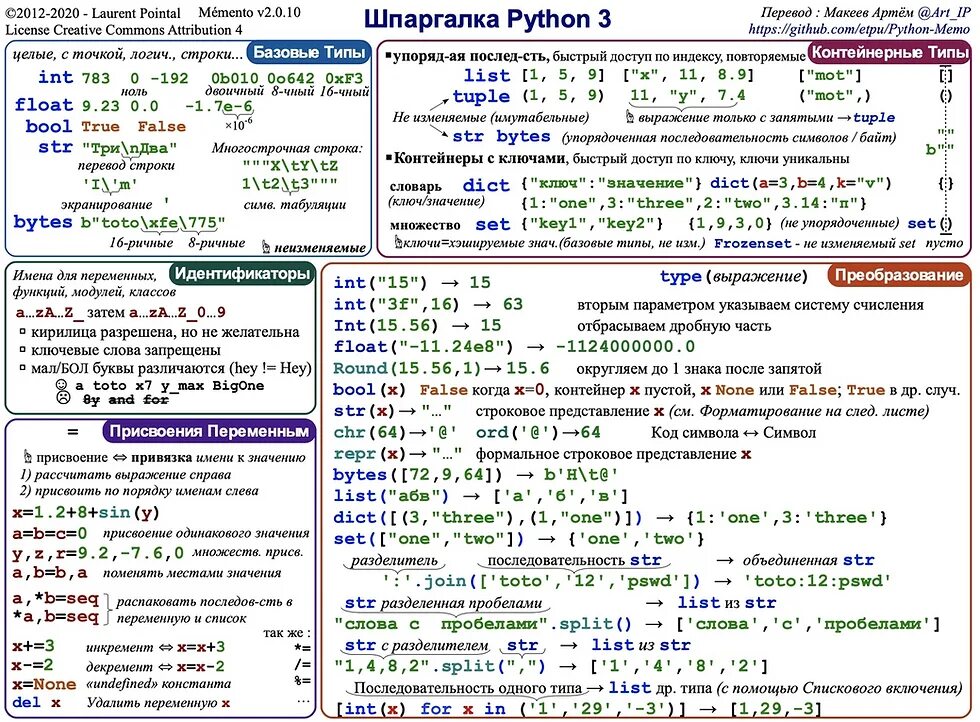Open the github.com/etpu/Python-Memo link
This screenshot has width=980, height=722.
(x=859, y=29)
